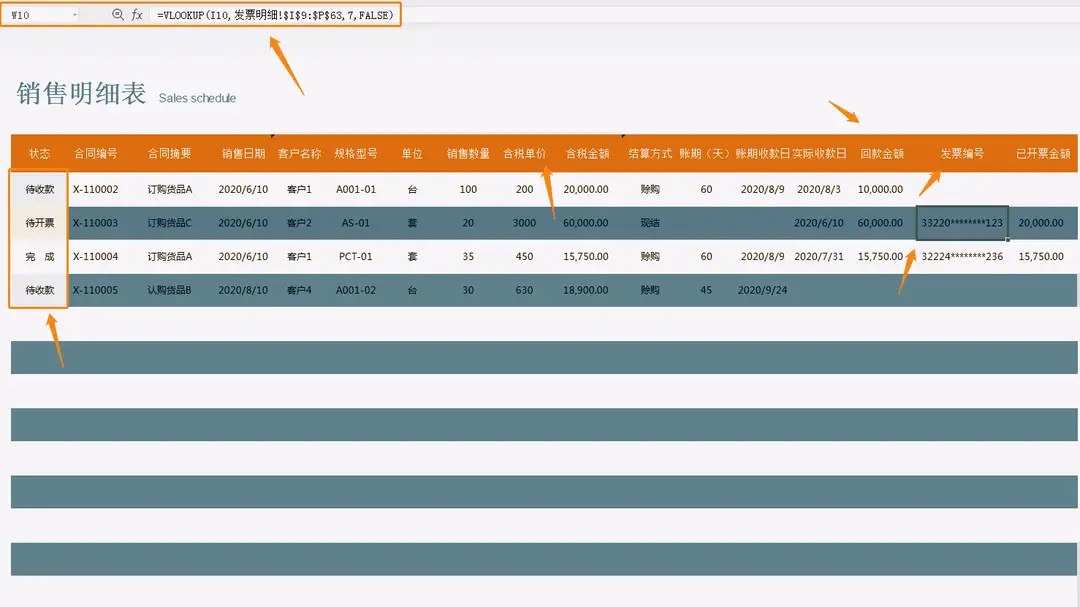This screenshot has height=607, width=1080.
Task: Click the fx insert function icon
Action: click(x=137, y=14)
